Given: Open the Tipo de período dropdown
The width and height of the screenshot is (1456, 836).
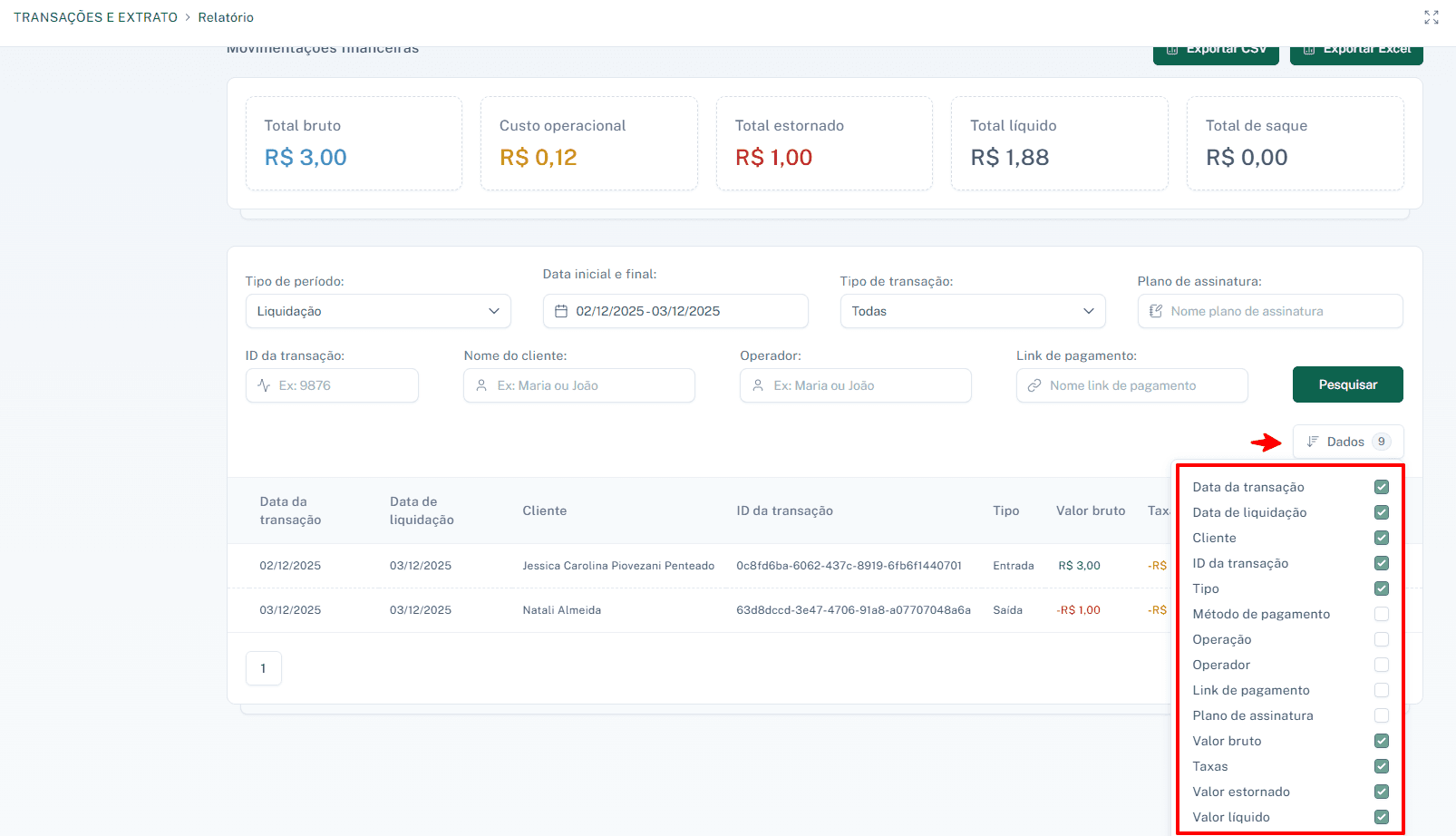Looking at the screenshot, I should click(378, 311).
